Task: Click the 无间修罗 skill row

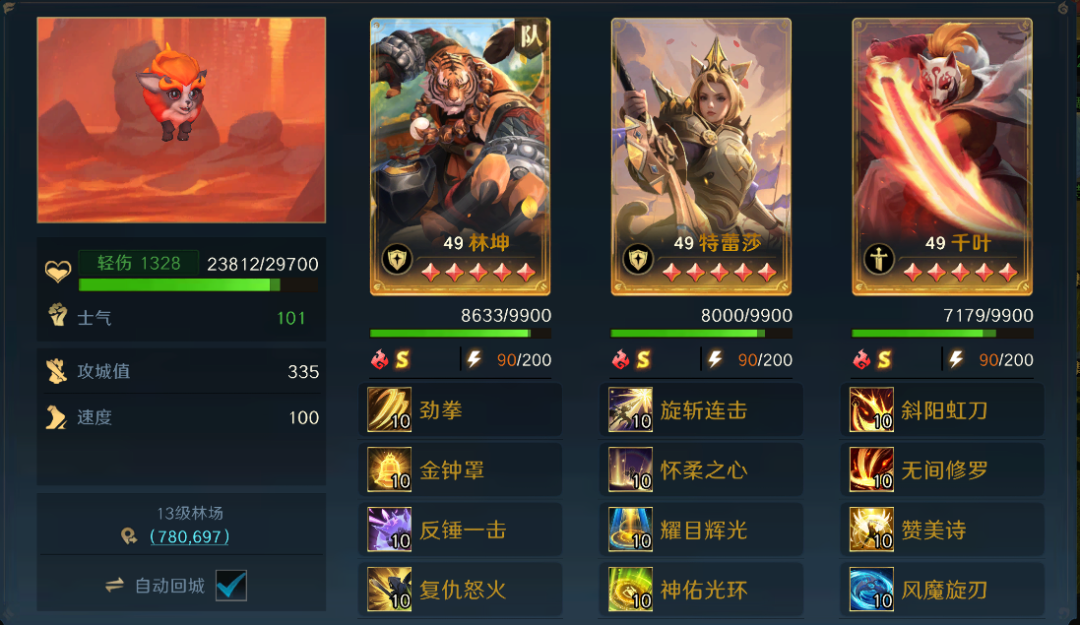Action: click(942, 470)
